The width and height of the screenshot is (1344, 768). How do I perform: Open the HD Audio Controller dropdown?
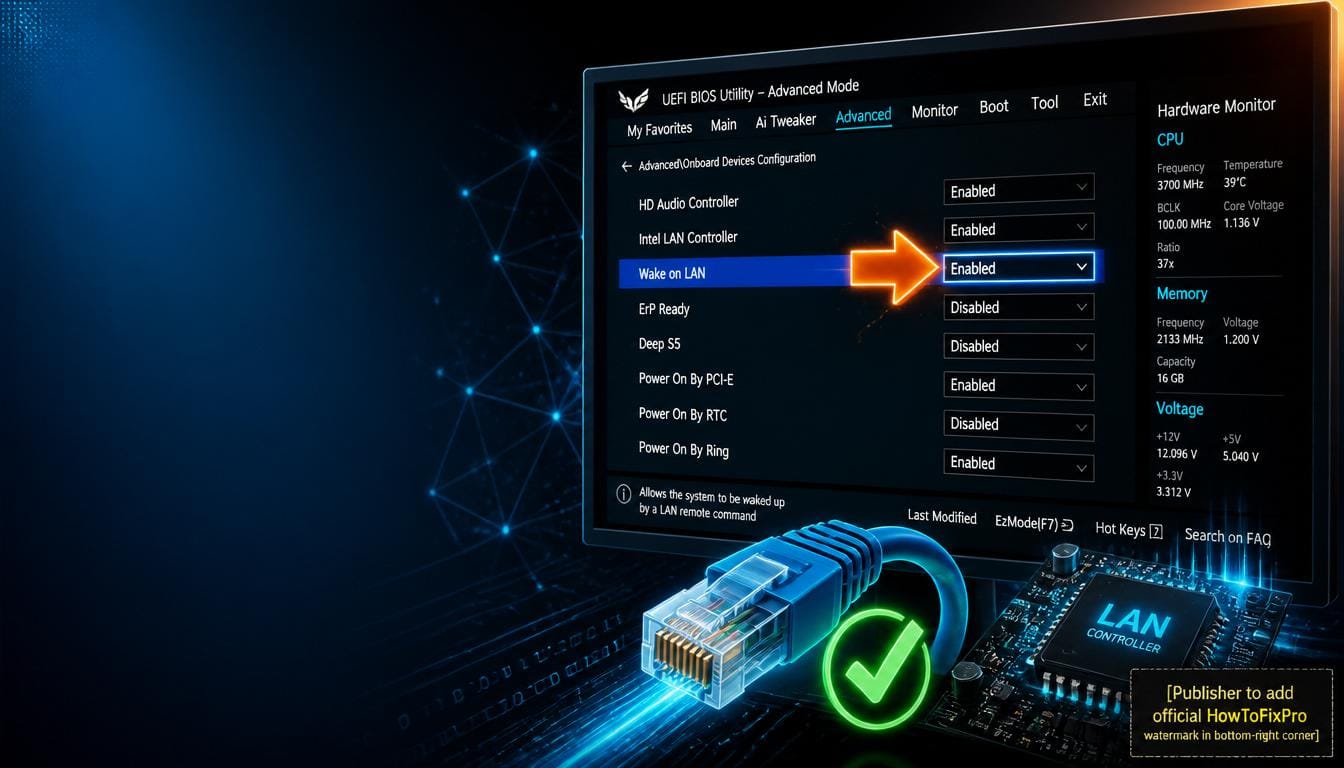point(1018,189)
